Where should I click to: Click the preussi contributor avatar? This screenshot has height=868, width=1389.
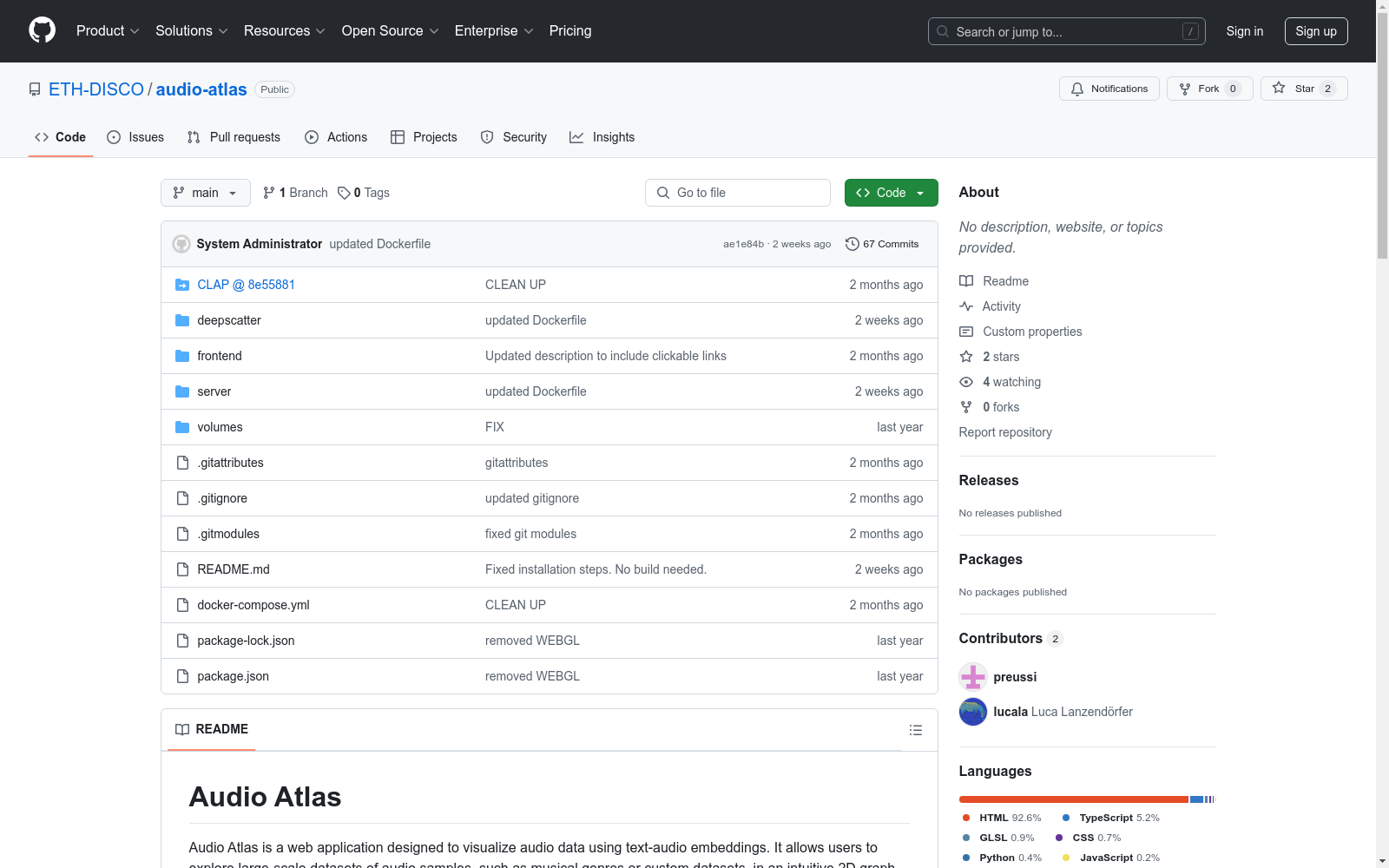[x=973, y=677]
